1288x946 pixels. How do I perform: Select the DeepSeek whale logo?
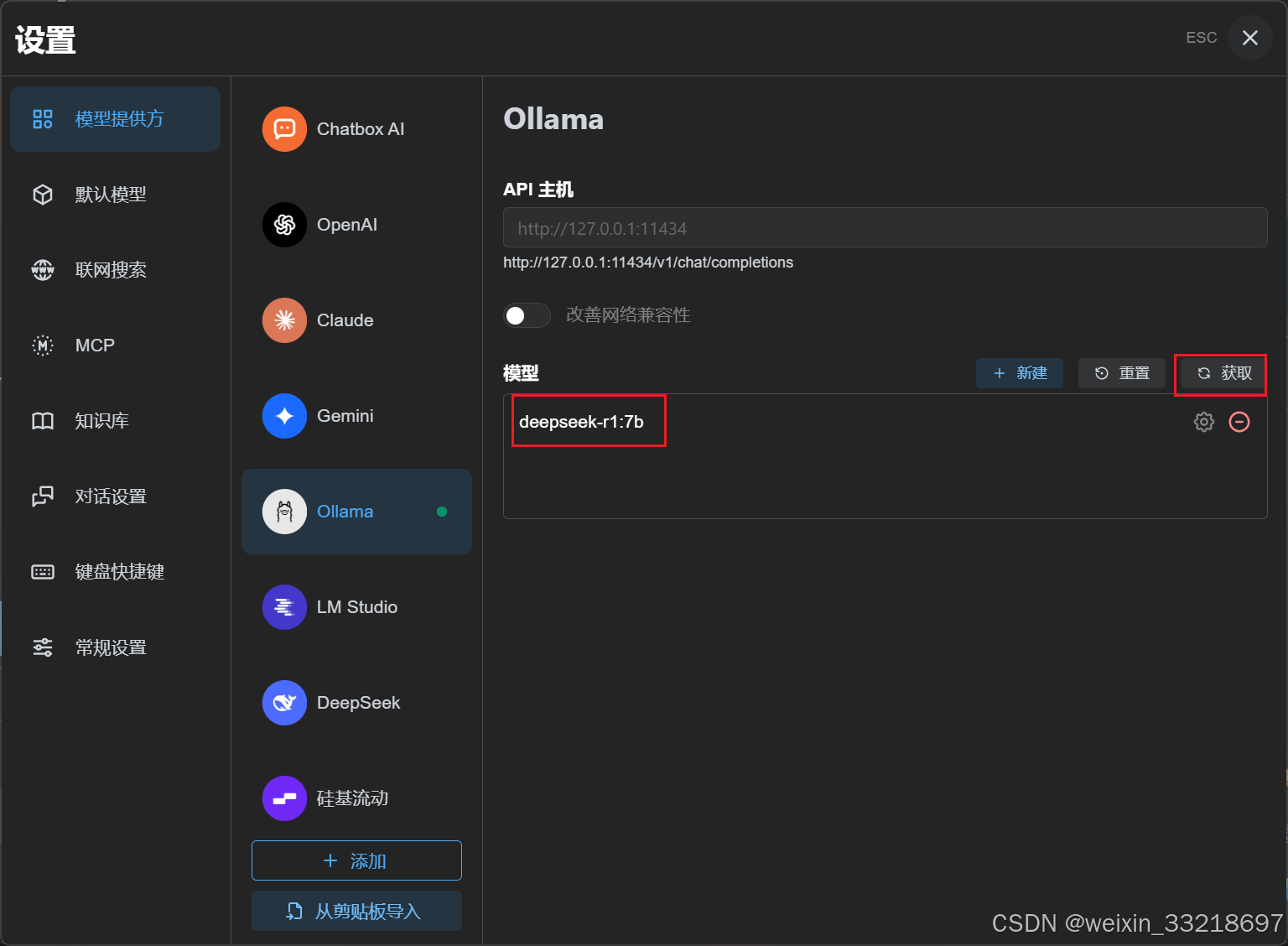coord(285,703)
